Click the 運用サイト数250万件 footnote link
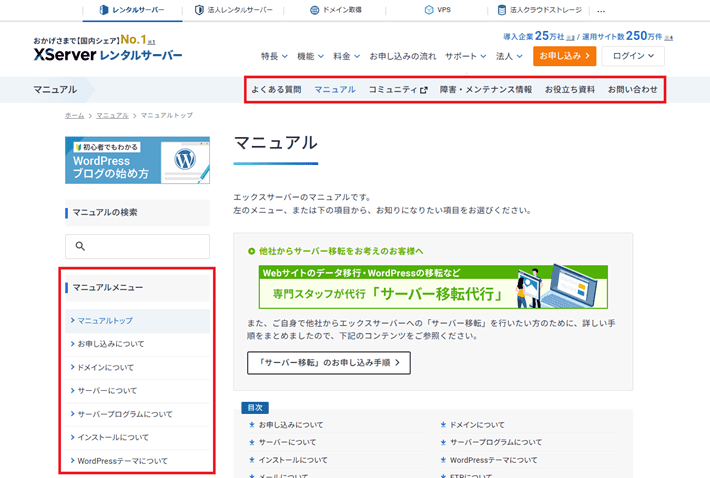 pos(669,38)
